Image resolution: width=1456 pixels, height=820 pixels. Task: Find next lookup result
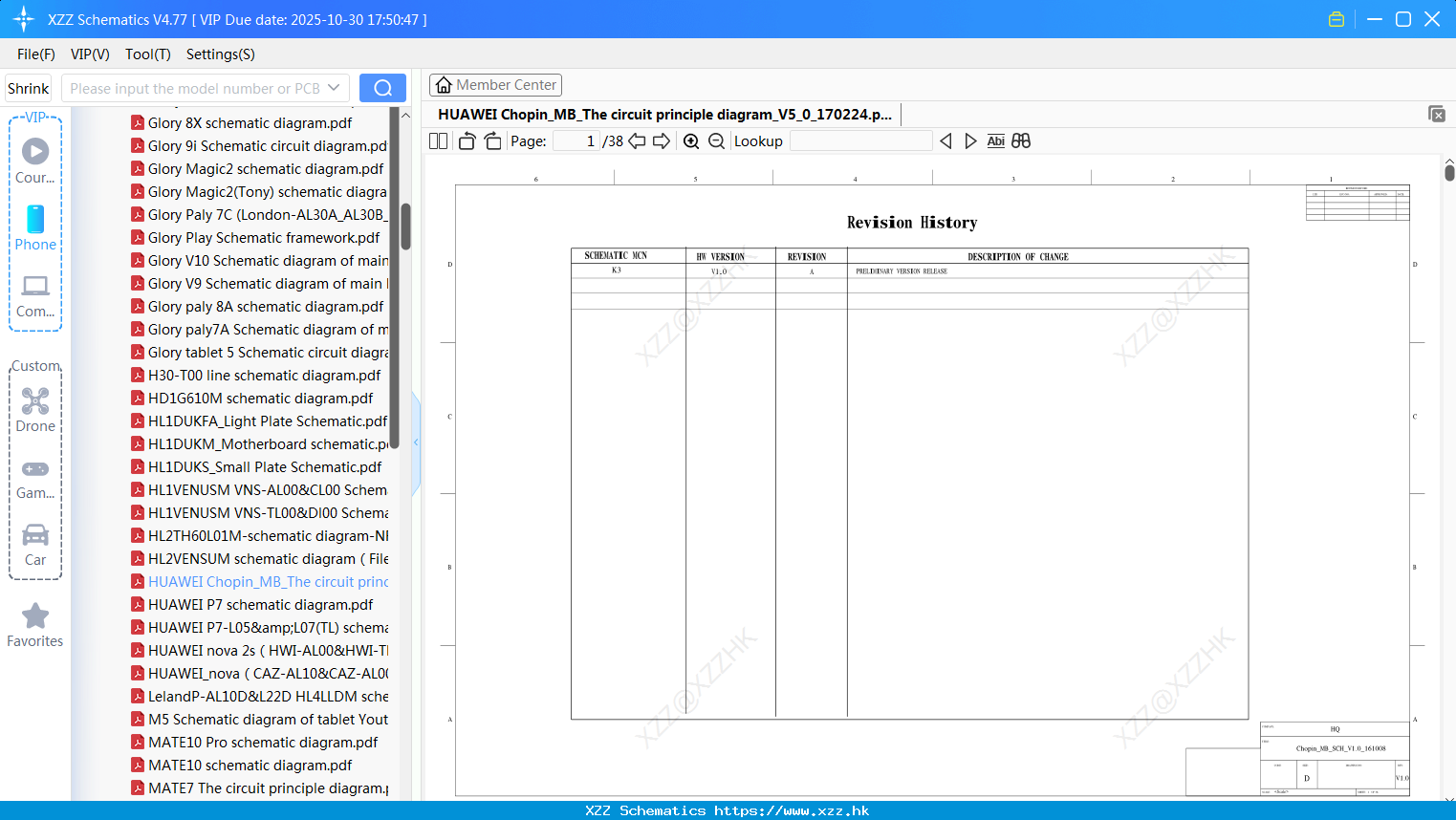pyautogui.click(x=970, y=140)
